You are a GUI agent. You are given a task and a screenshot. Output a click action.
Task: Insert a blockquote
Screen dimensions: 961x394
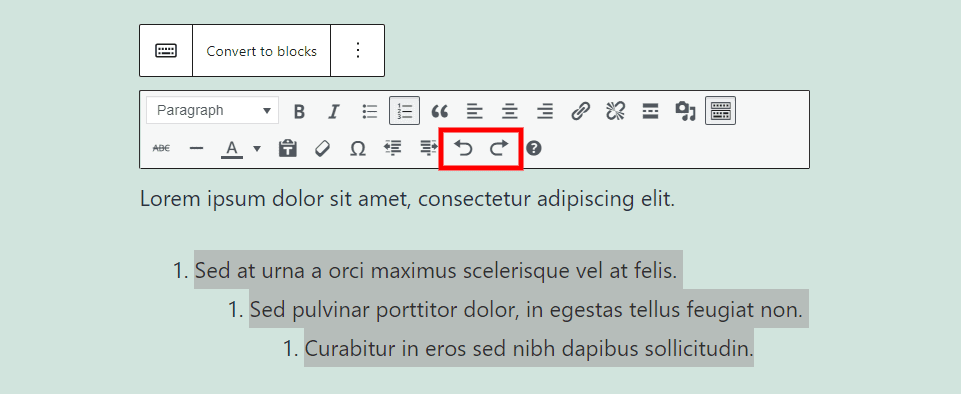[x=439, y=112]
